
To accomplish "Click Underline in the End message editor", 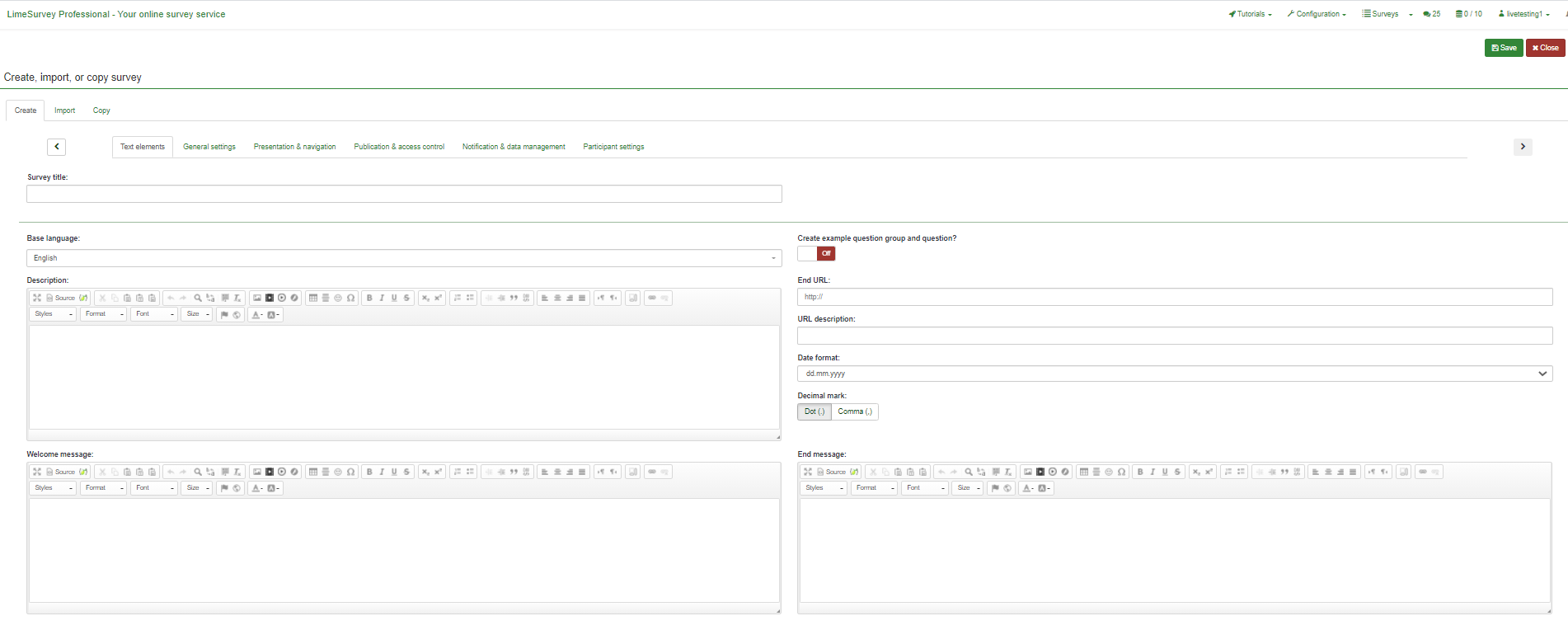I will point(1165,472).
